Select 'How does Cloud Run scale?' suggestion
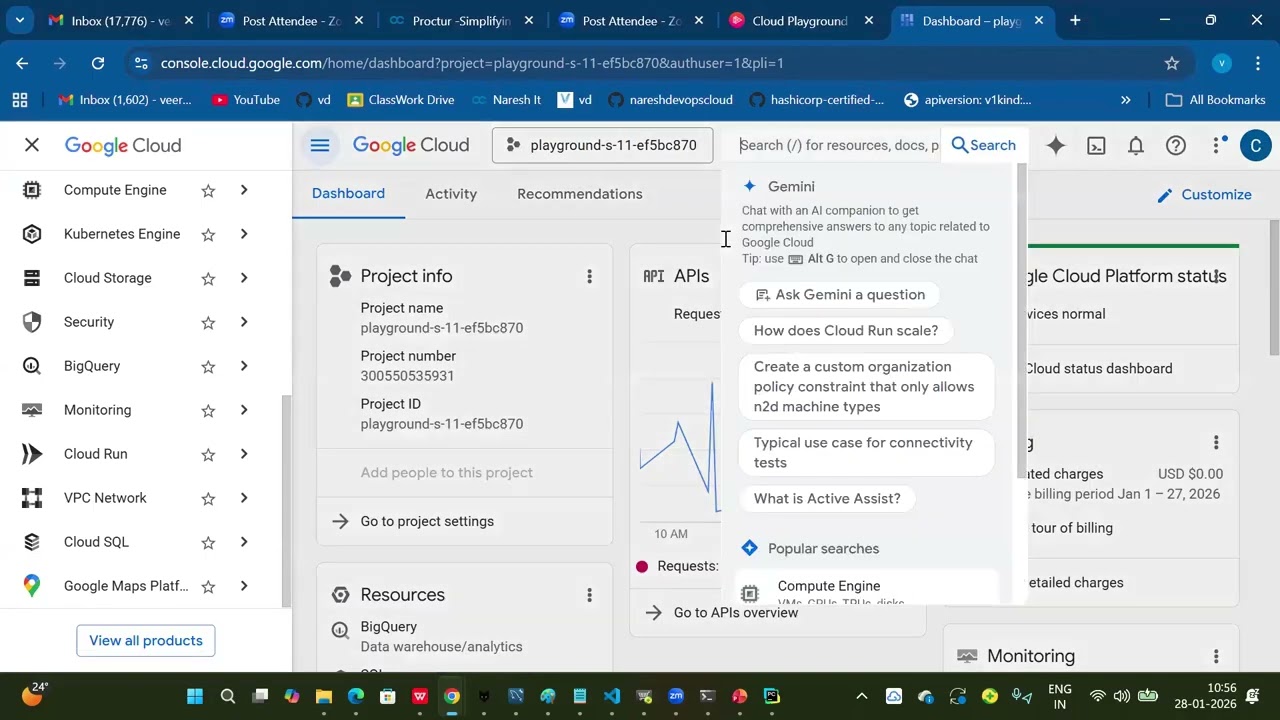This screenshot has height=720, width=1280. click(x=846, y=331)
